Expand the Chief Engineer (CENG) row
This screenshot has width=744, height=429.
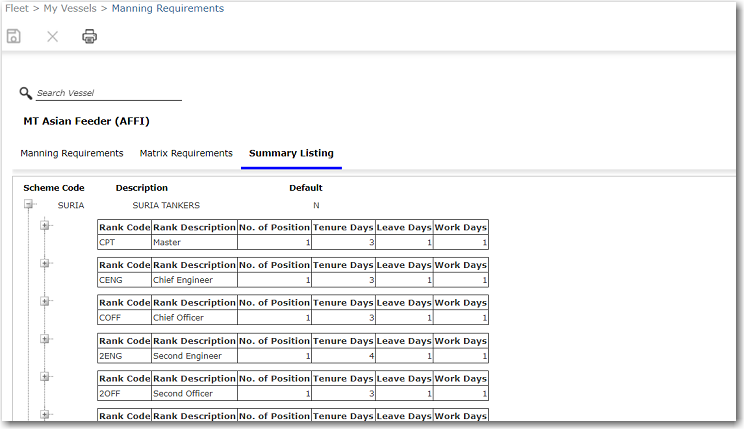tap(45, 263)
